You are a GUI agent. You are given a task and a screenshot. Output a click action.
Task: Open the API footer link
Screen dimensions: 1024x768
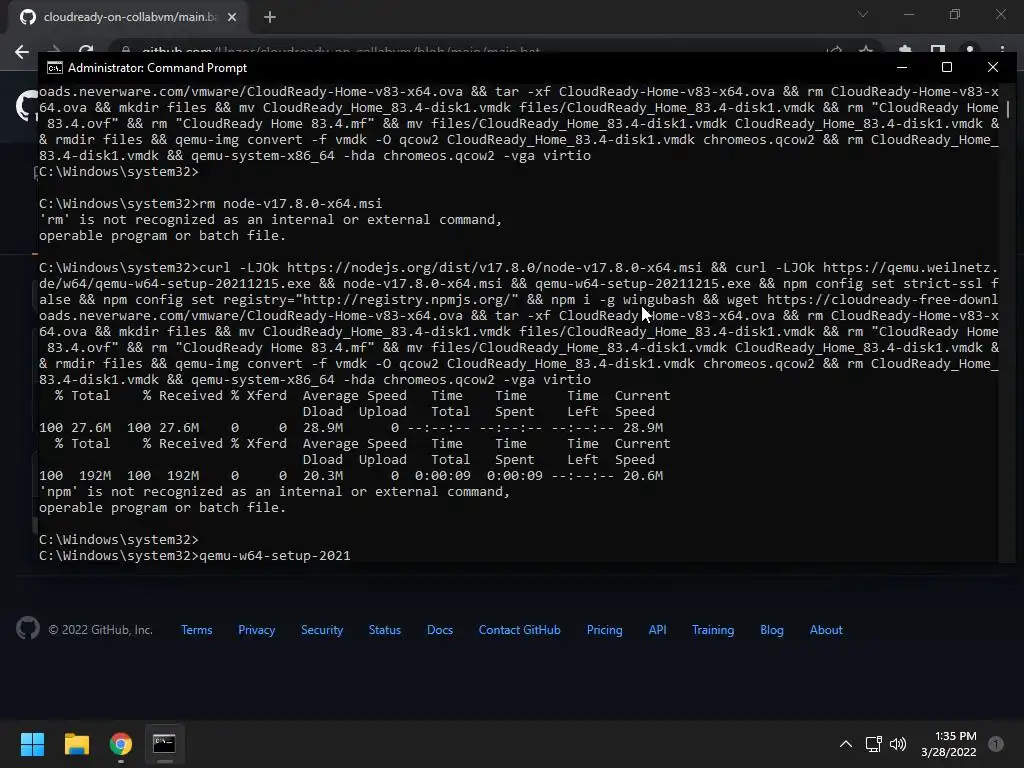[x=658, y=630]
